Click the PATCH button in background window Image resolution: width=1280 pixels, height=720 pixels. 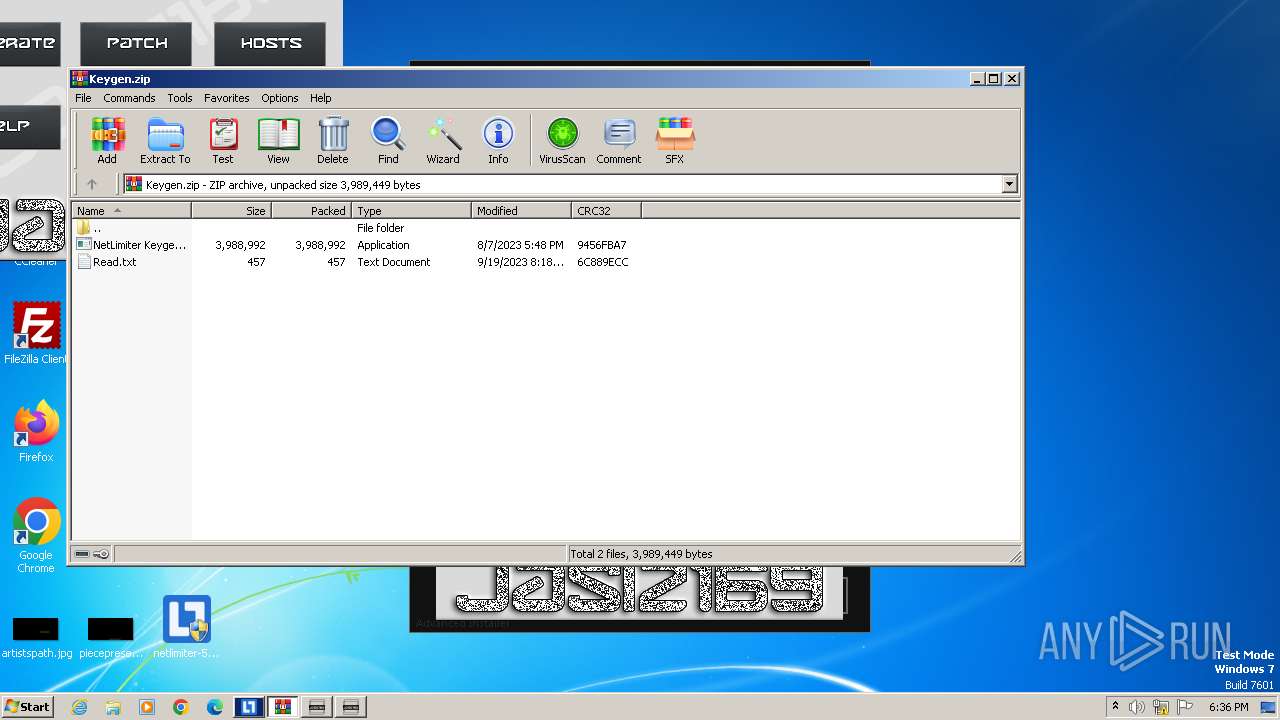[137, 43]
